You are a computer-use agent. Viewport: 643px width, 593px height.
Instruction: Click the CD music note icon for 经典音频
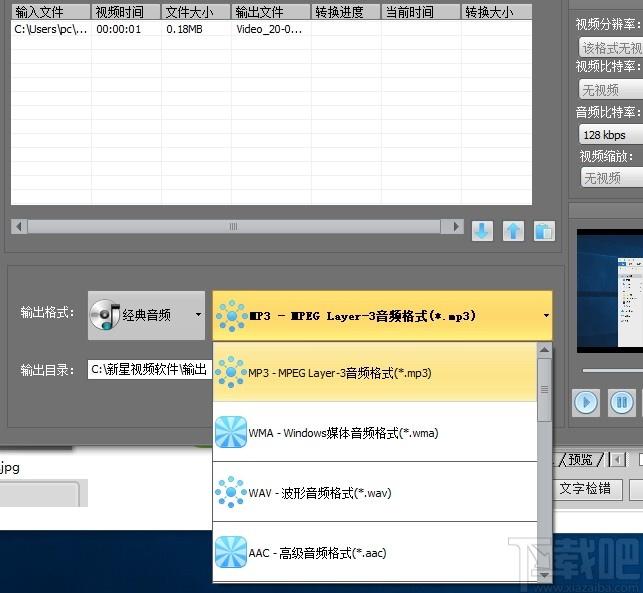tap(105, 315)
